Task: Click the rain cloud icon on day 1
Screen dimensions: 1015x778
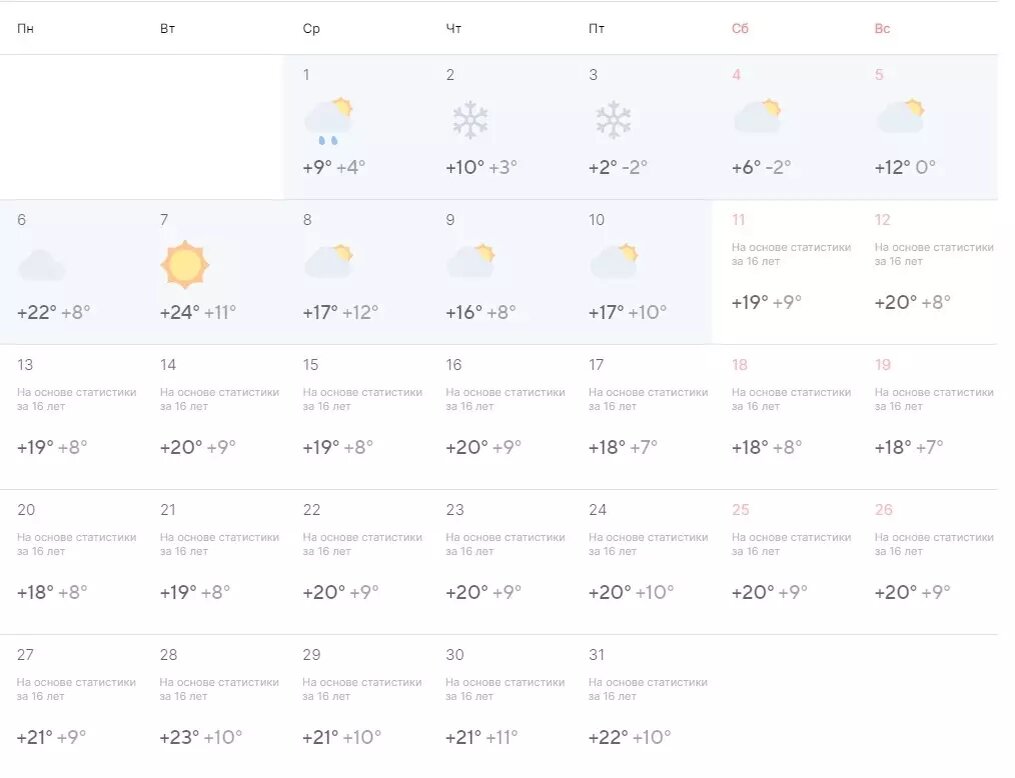Action: [329, 120]
